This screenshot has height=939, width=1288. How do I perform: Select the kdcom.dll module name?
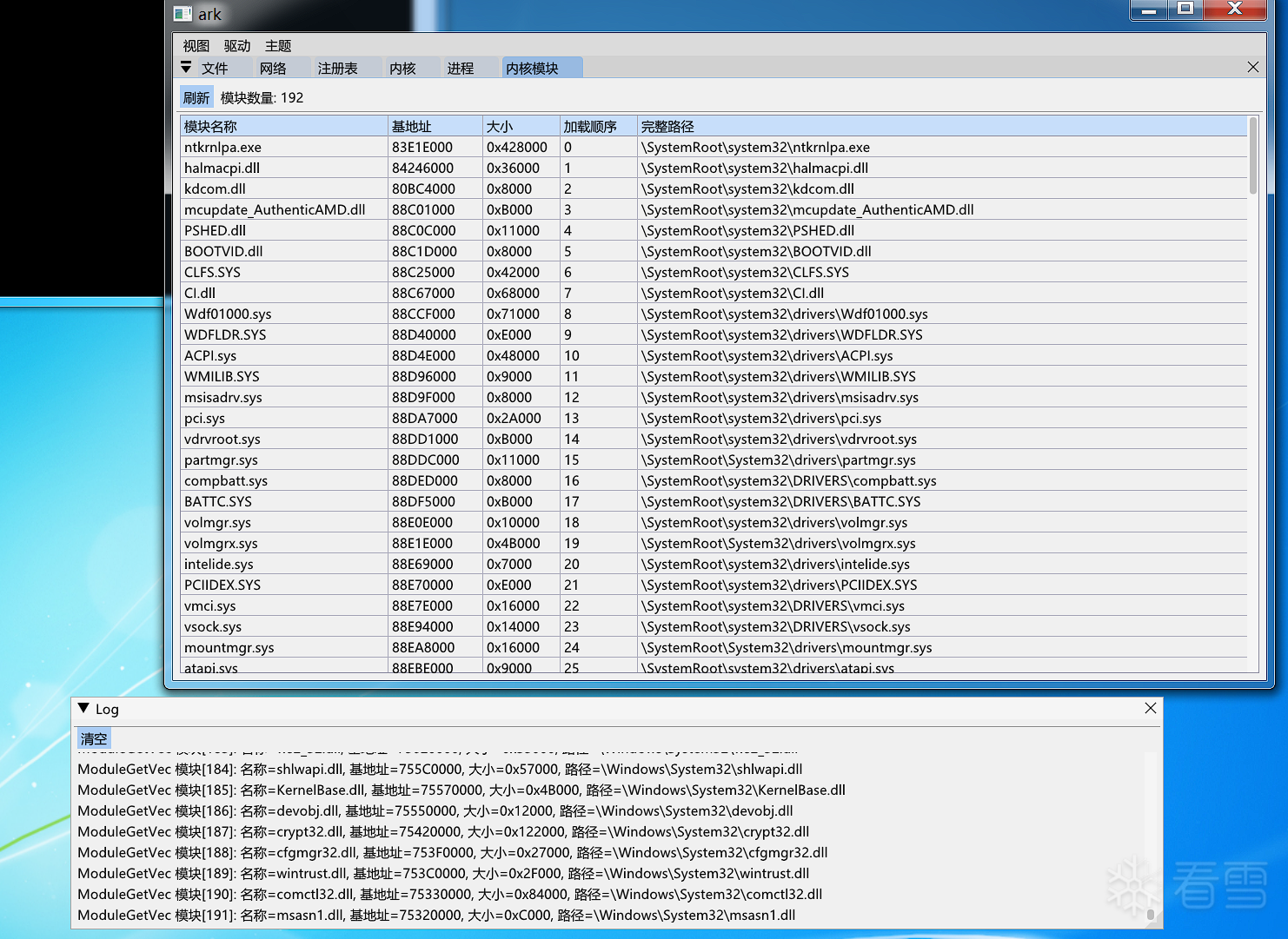(215, 188)
